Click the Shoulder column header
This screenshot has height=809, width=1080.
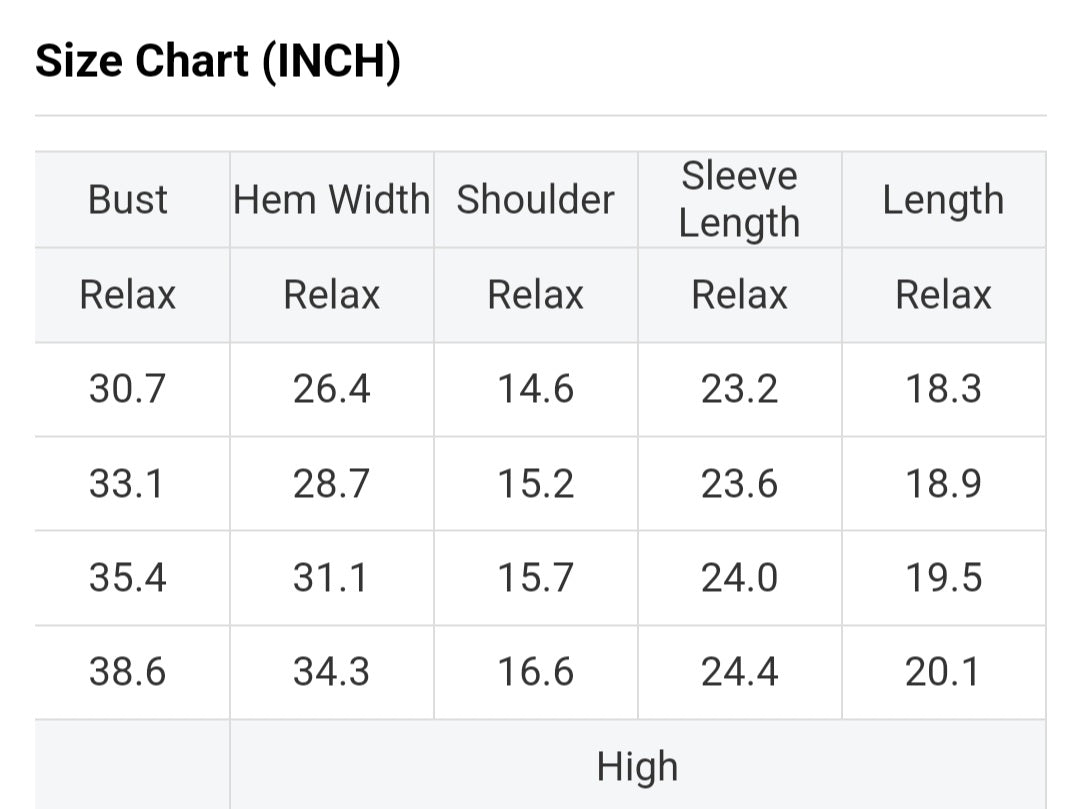coord(535,200)
